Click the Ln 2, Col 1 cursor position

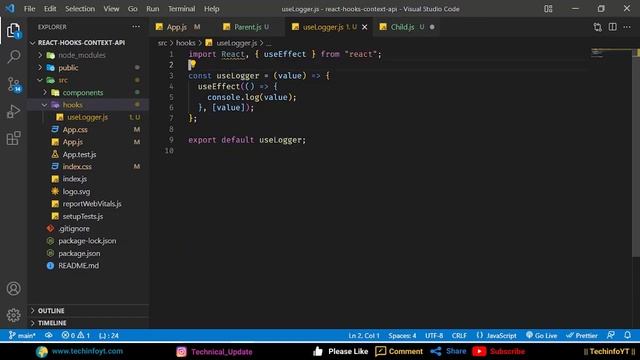364,336
